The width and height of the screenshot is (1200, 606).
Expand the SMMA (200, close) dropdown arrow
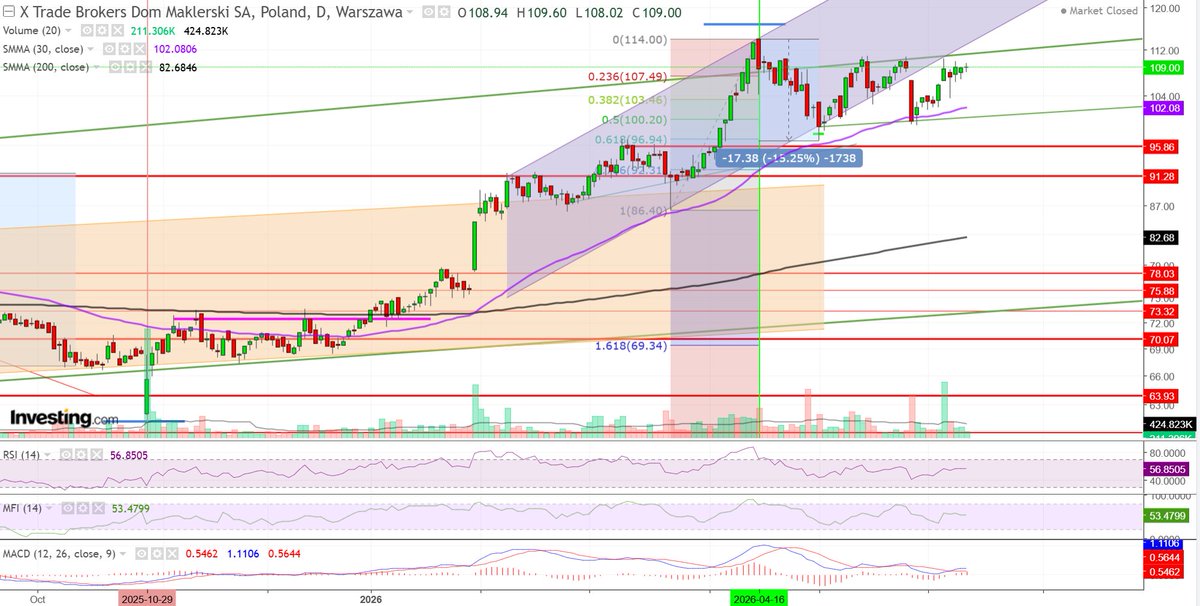pyautogui.click(x=97, y=67)
